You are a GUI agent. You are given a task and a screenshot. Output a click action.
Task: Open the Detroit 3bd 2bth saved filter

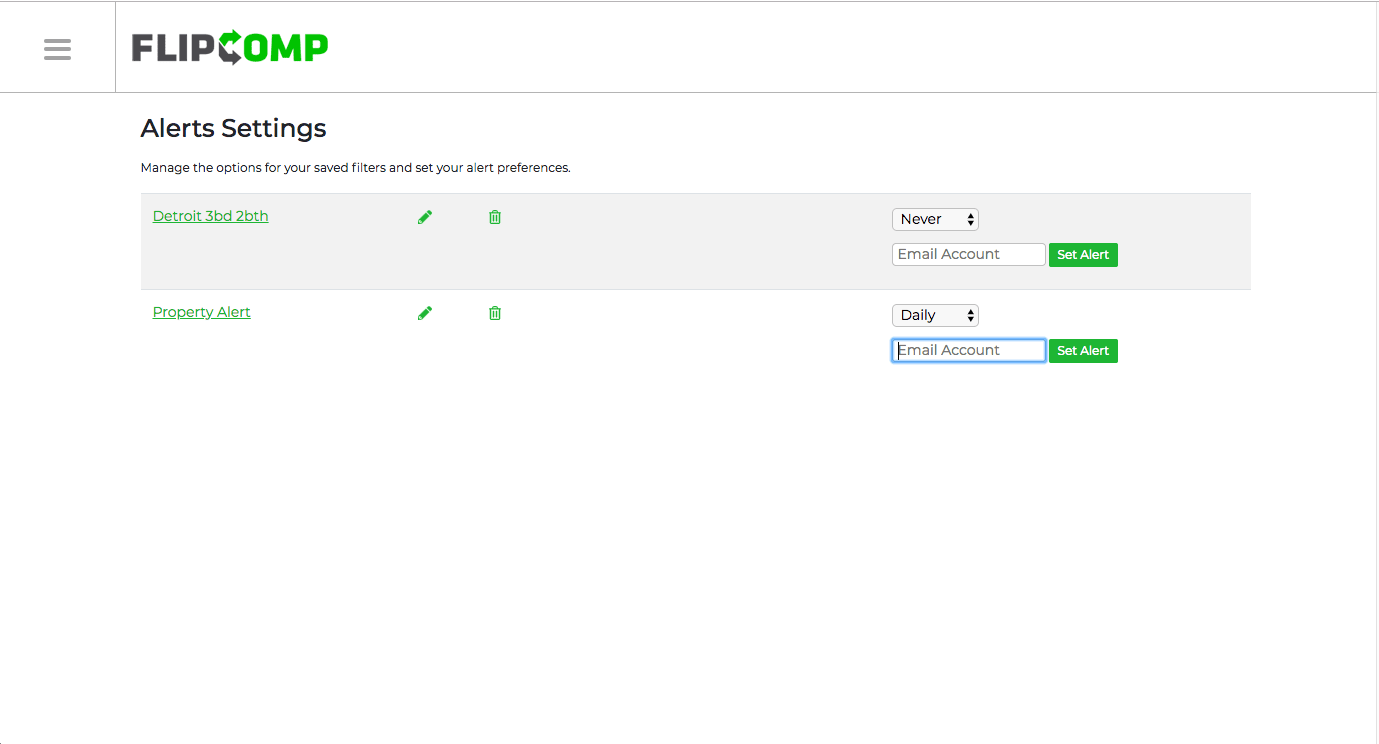210,216
